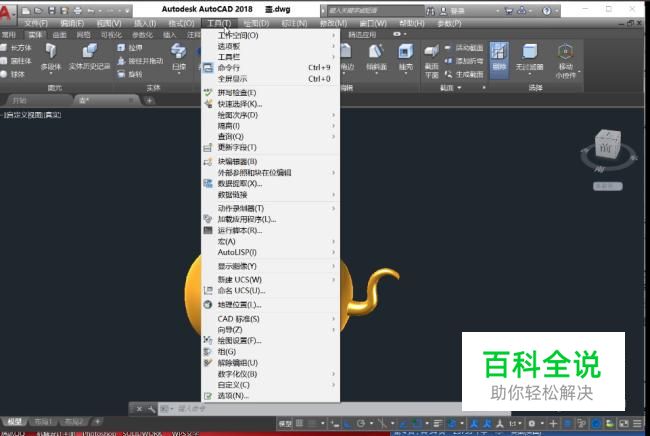Screen dimensions: 650x436
Task: Expand the 宏(A) submenu
Action: tap(270, 241)
